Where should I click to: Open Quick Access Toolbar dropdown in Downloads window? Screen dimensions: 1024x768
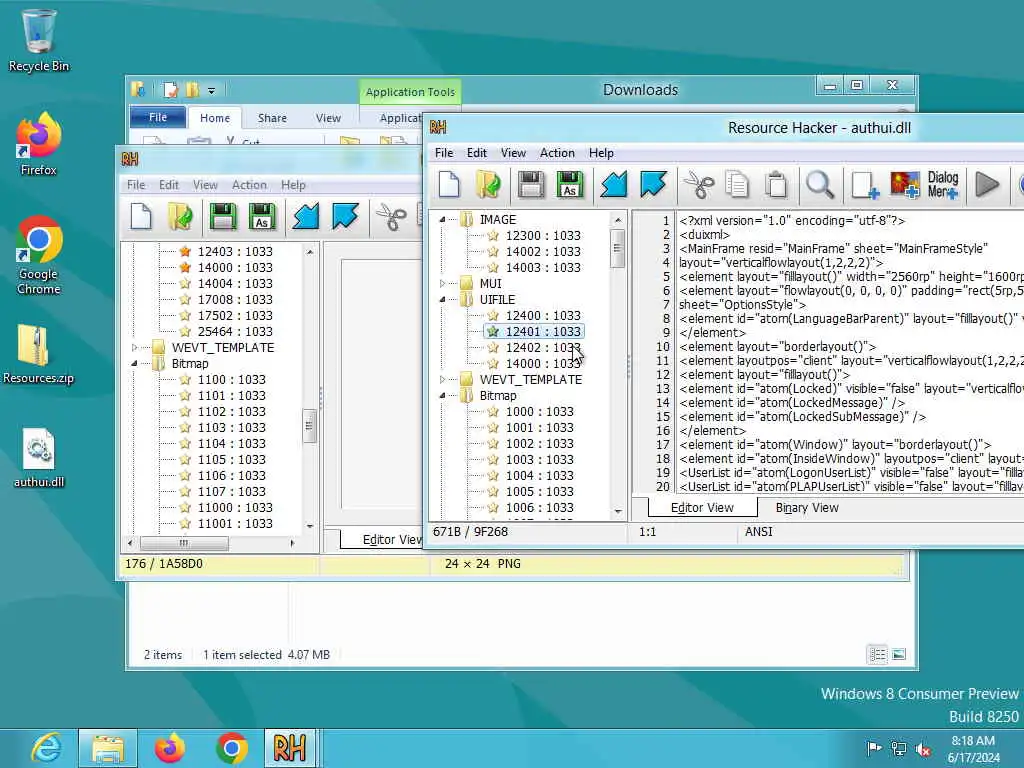211,90
